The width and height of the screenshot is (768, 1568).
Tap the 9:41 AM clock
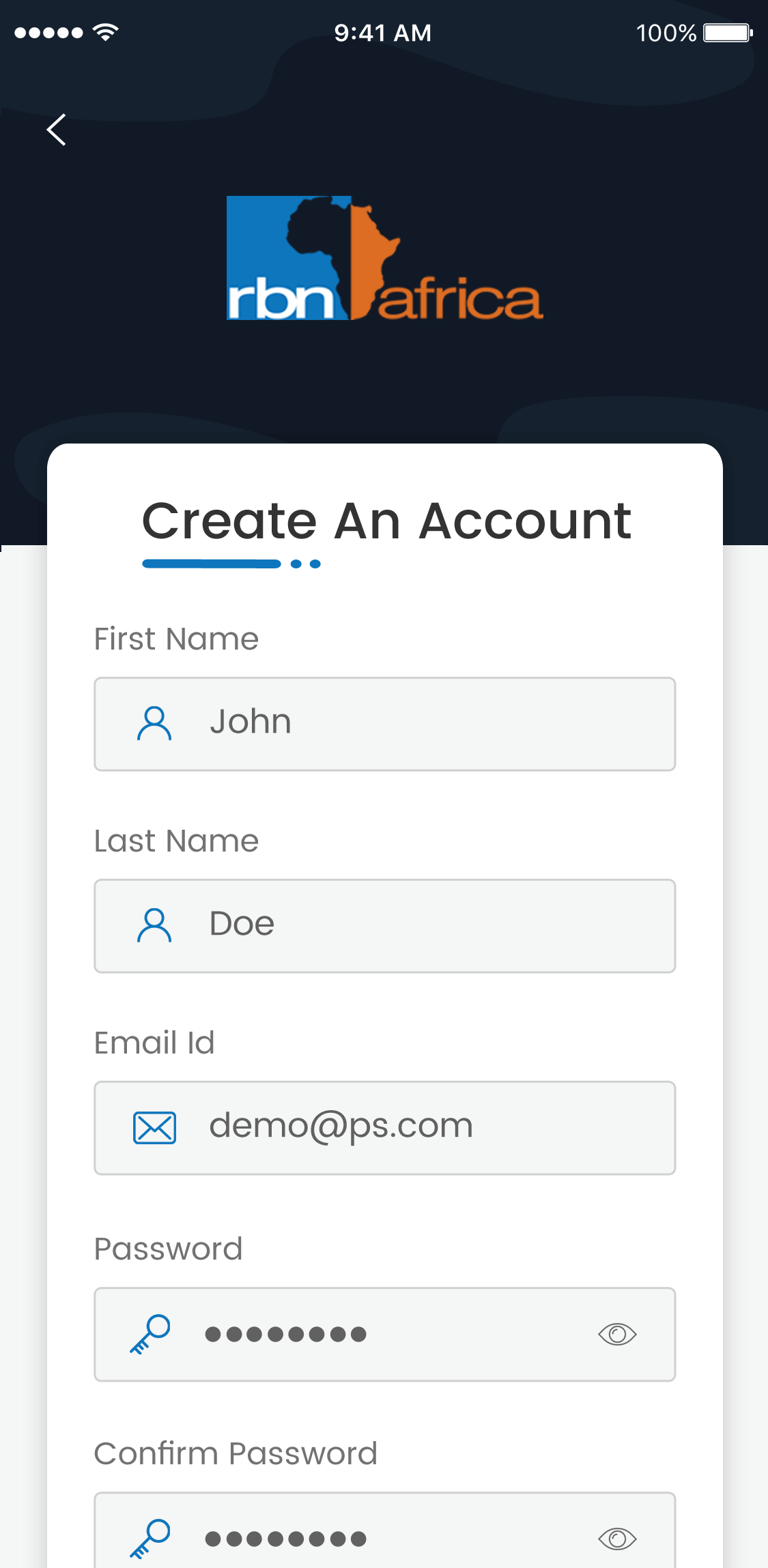(x=383, y=33)
